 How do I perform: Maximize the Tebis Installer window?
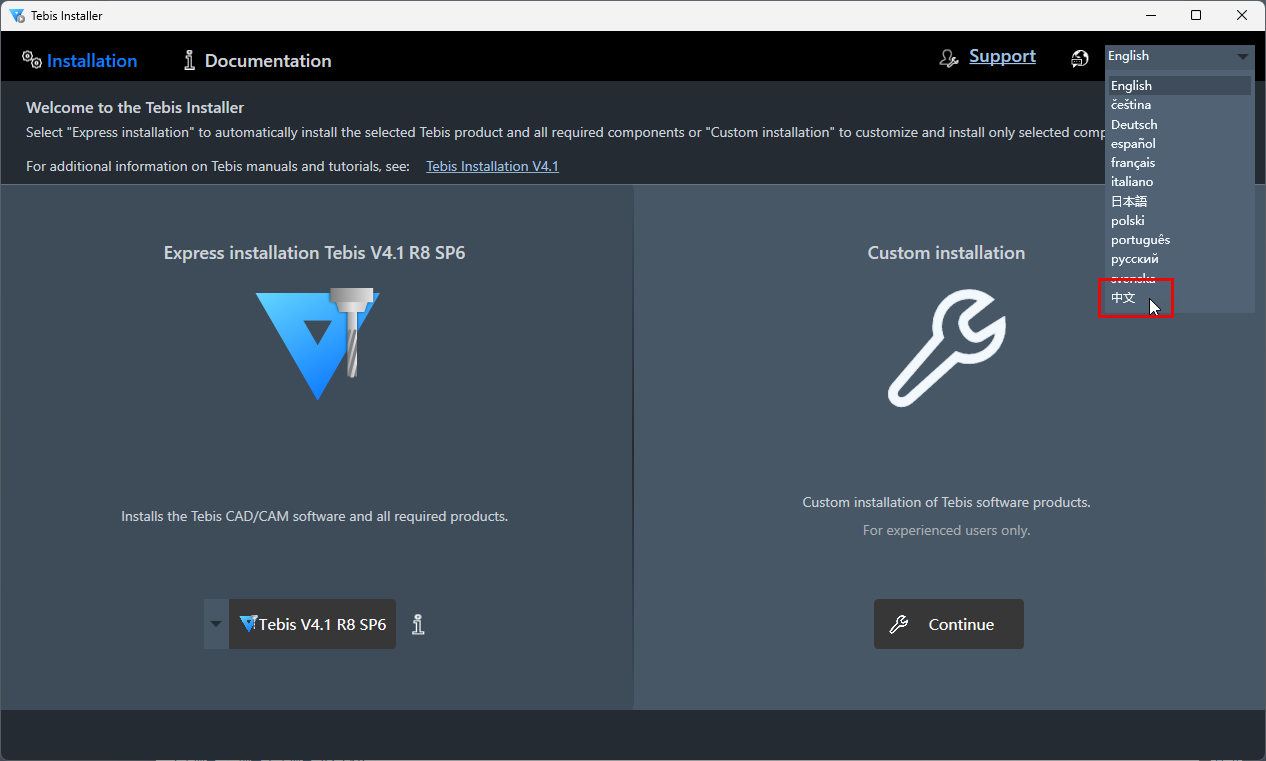point(1196,15)
